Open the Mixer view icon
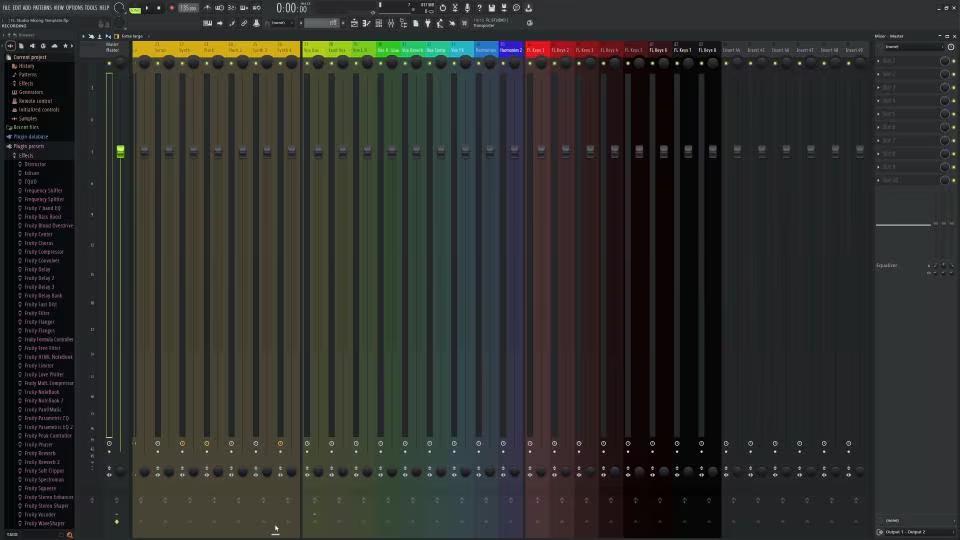Screen dimensions: 960x540 pos(391,23)
